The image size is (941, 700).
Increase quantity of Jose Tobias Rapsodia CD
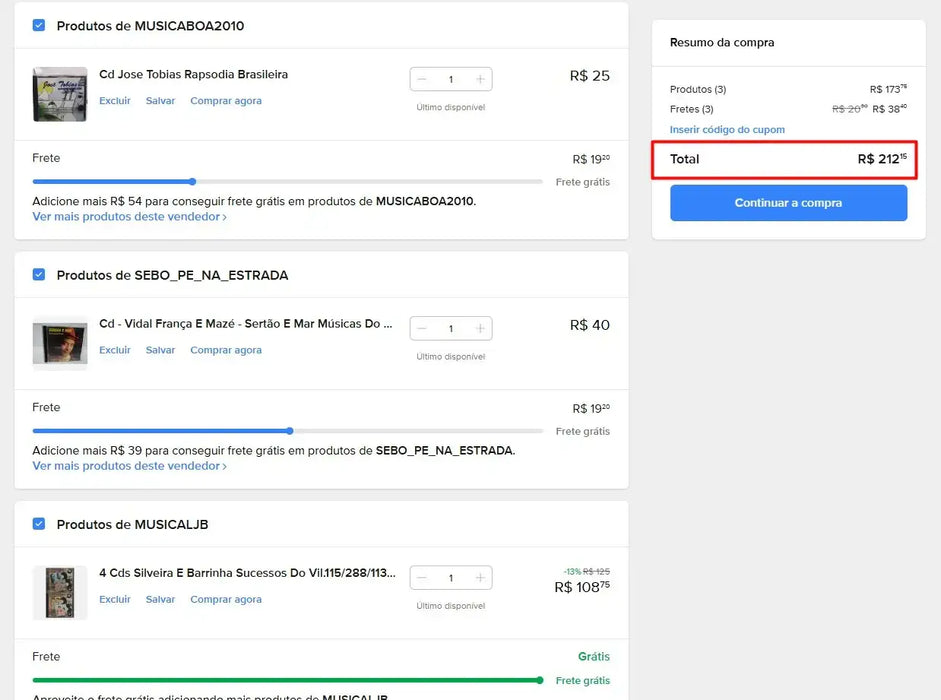480,79
